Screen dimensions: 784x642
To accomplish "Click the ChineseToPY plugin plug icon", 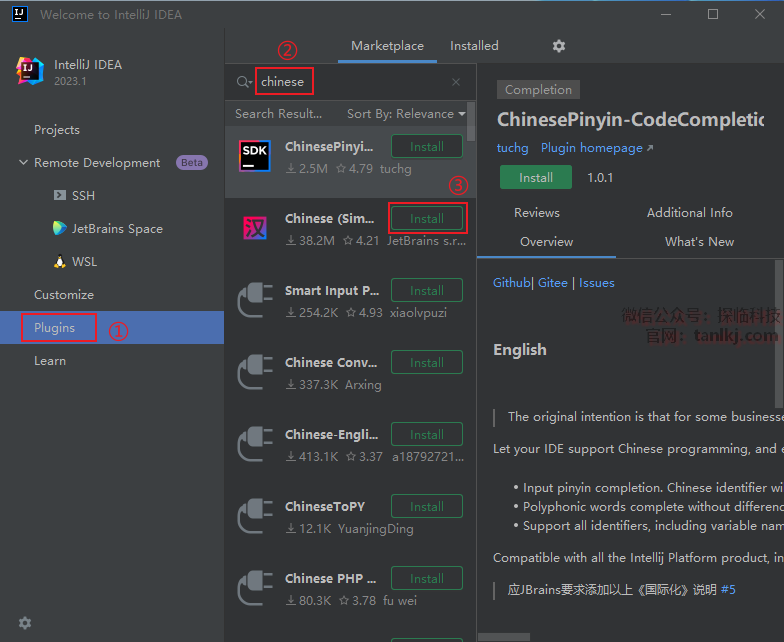I will 255,516.
